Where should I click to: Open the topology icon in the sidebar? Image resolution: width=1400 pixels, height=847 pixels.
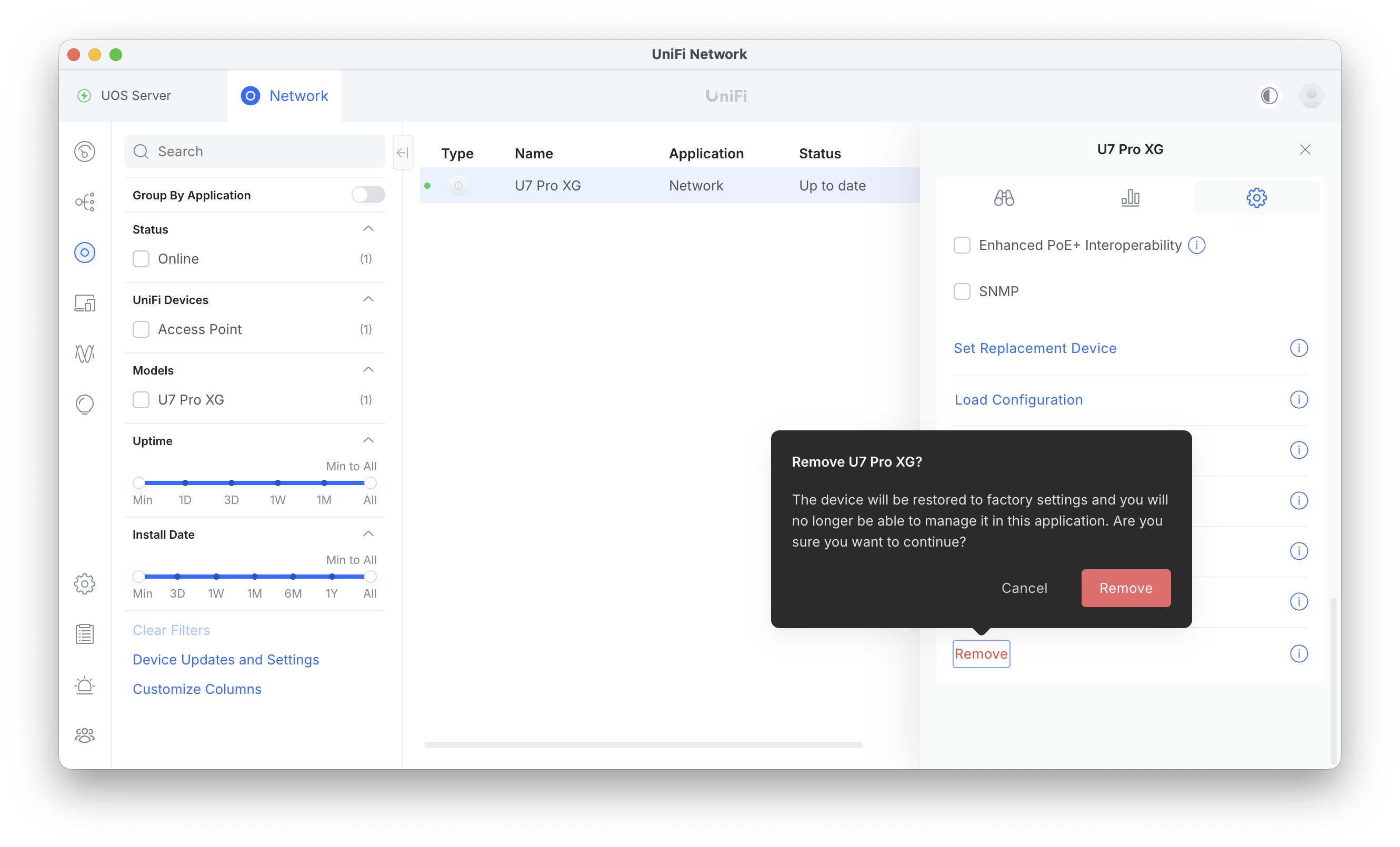point(85,201)
